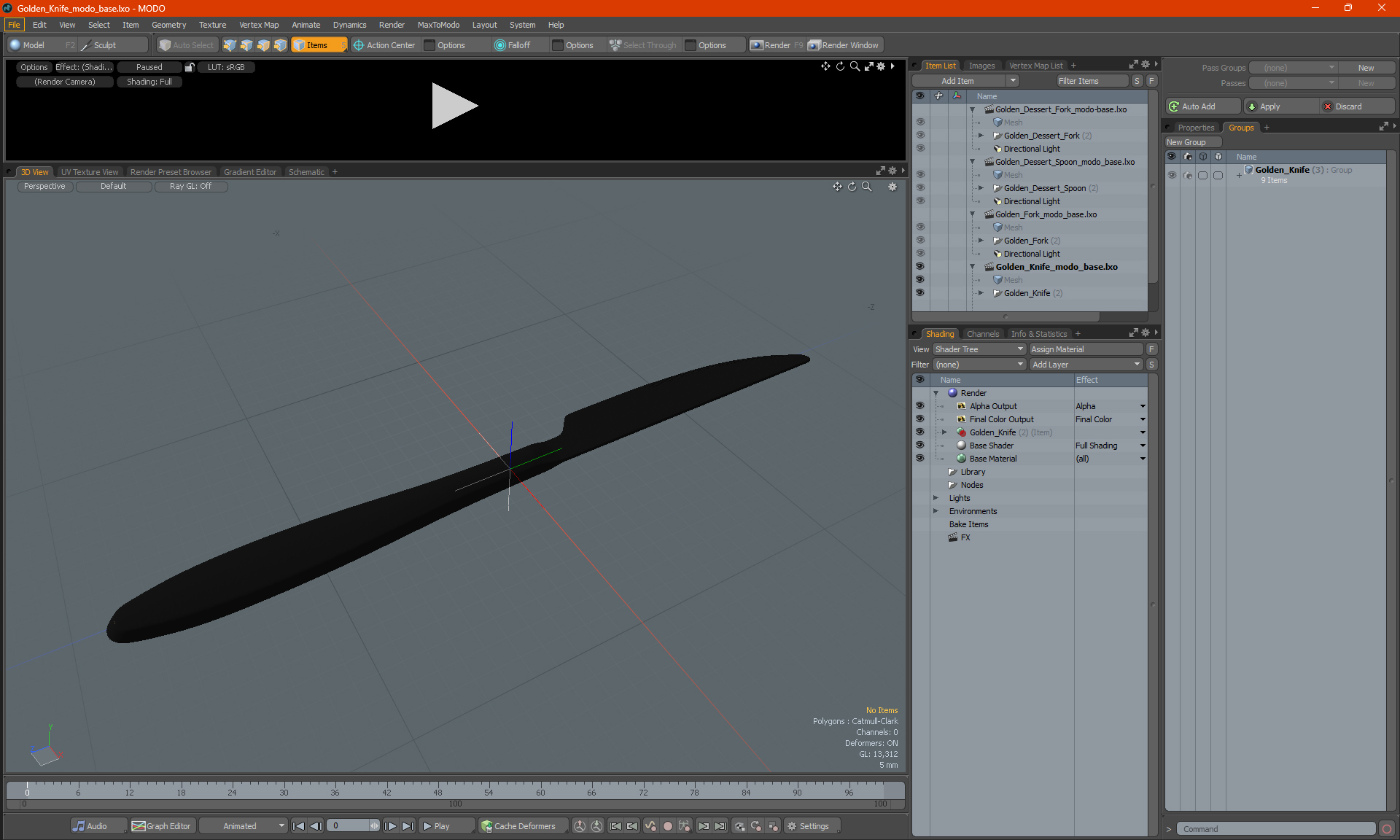Go to last frame
This screenshot has height=840, width=1400.
[x=408, y=826]
